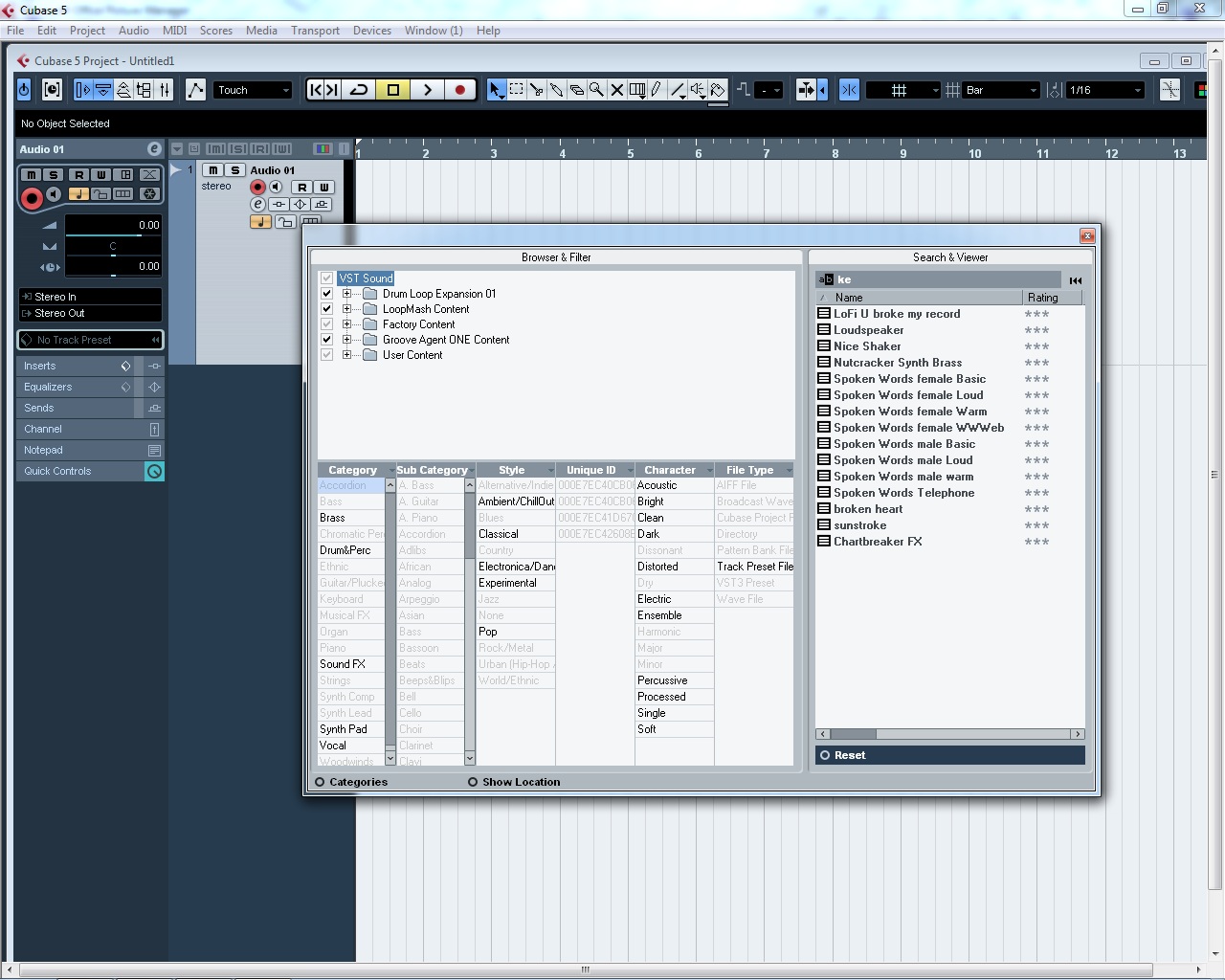Select 'Spoken Words Telephone' preset result

pyautogui.click(x=903, y=493)
